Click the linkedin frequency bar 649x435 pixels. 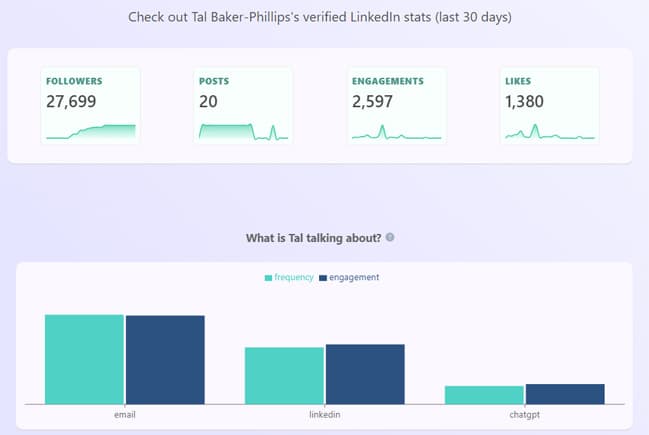tap(284, 375)
